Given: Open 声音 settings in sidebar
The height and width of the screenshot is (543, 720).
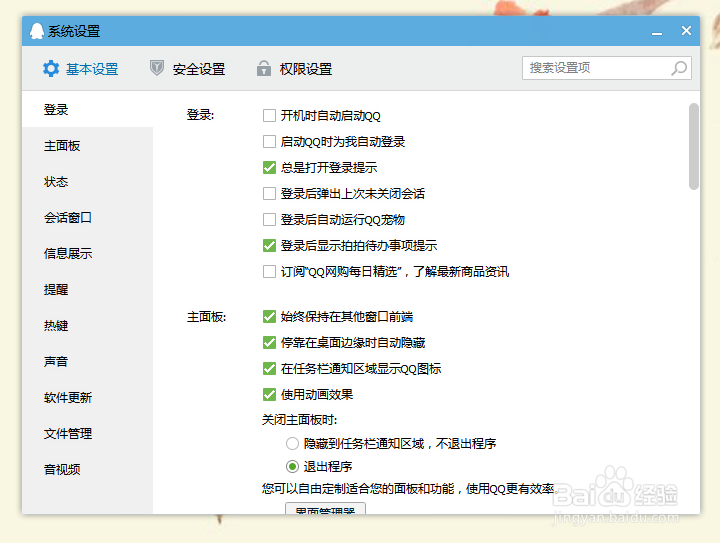Looking at the screenshot, I should pos(87,362).
